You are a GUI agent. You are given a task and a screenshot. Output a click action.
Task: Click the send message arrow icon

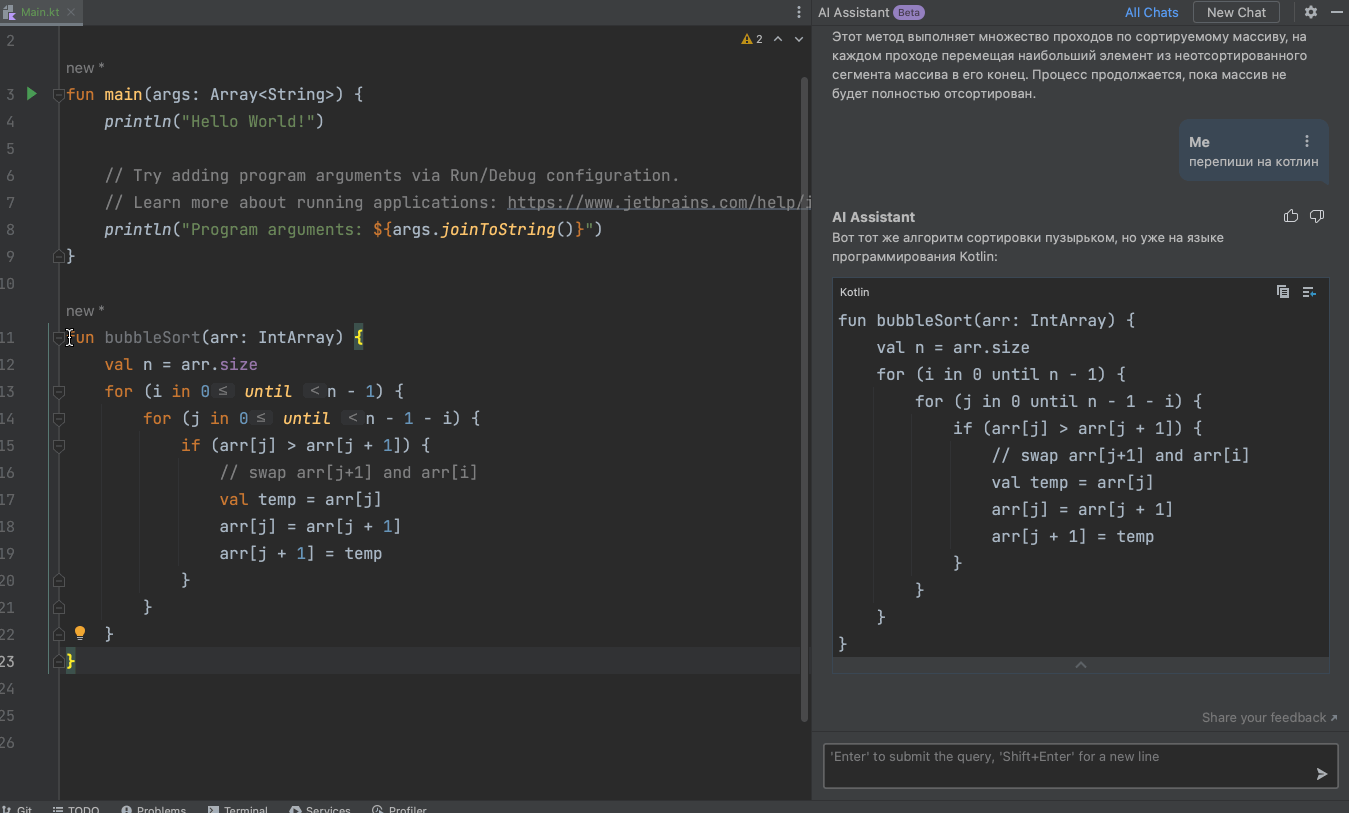tap(1322, 773)
